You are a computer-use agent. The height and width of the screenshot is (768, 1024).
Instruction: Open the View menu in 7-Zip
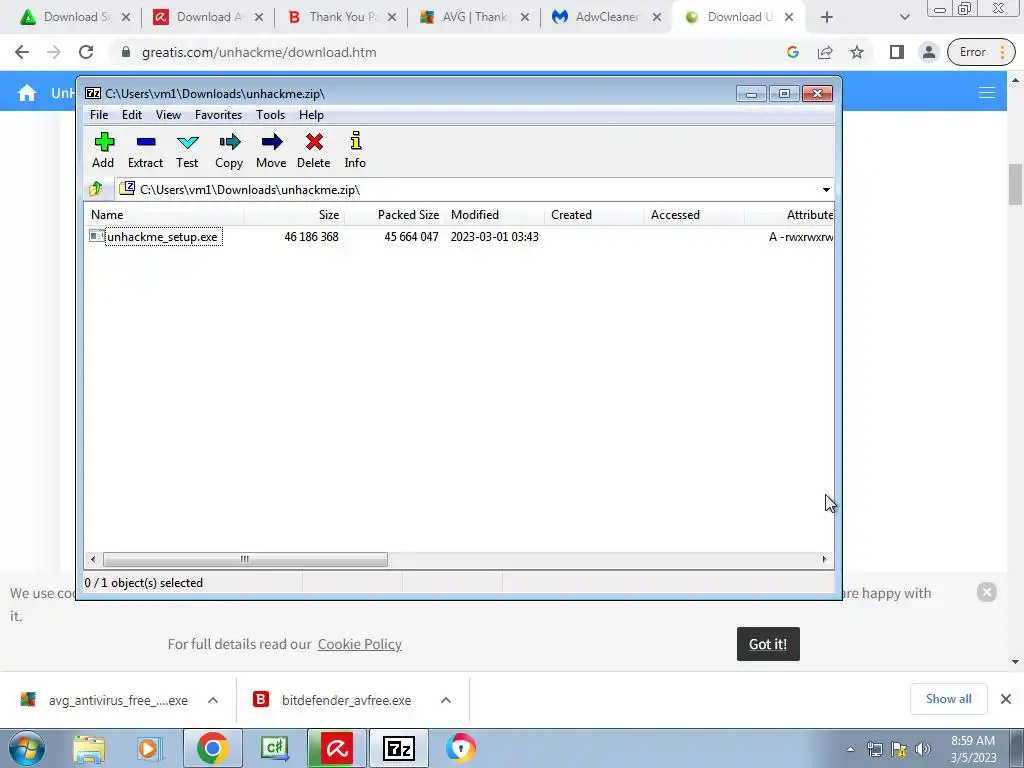(x=168, y=115)
